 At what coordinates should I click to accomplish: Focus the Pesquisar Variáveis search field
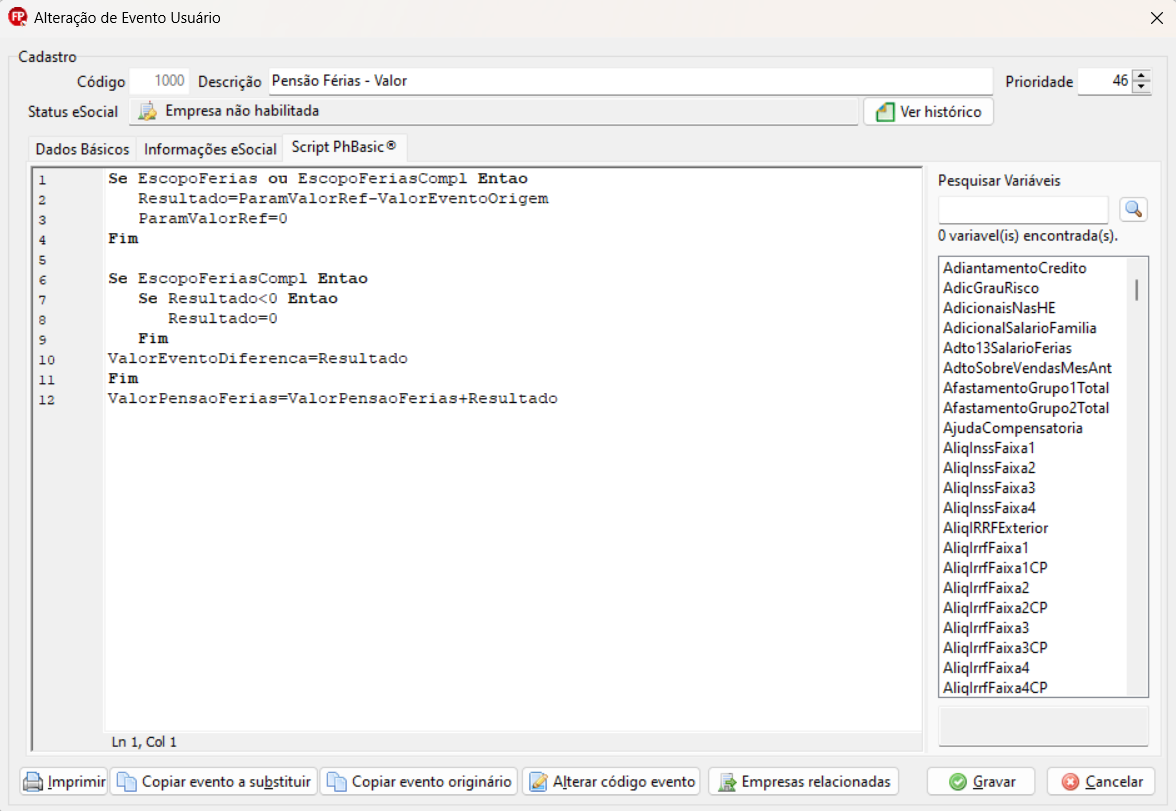1023,209
